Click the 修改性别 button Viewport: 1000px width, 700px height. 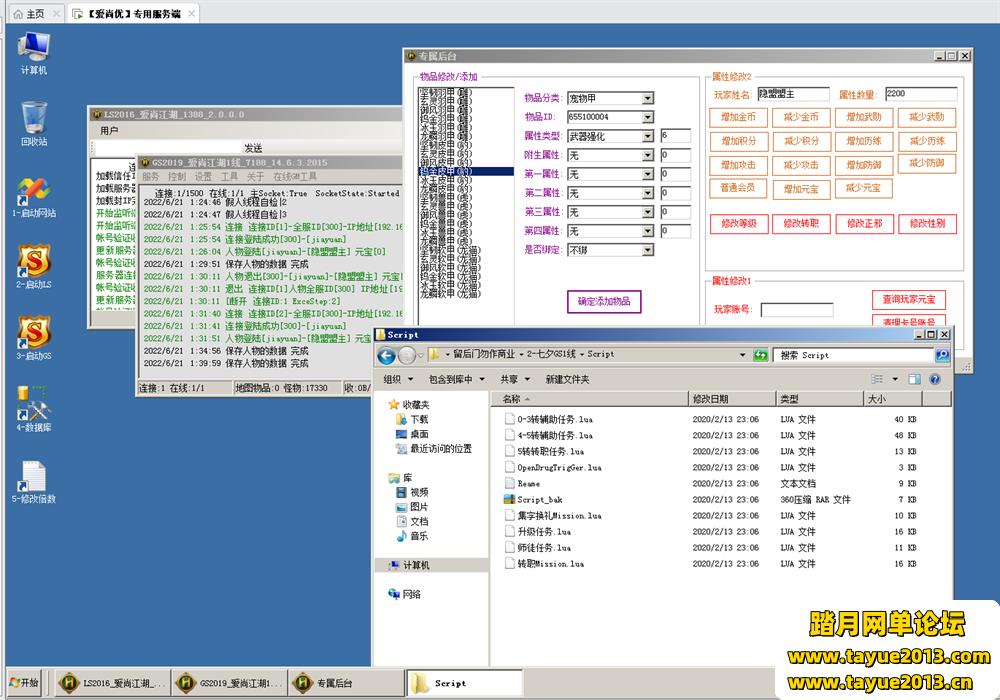point(927,224)
